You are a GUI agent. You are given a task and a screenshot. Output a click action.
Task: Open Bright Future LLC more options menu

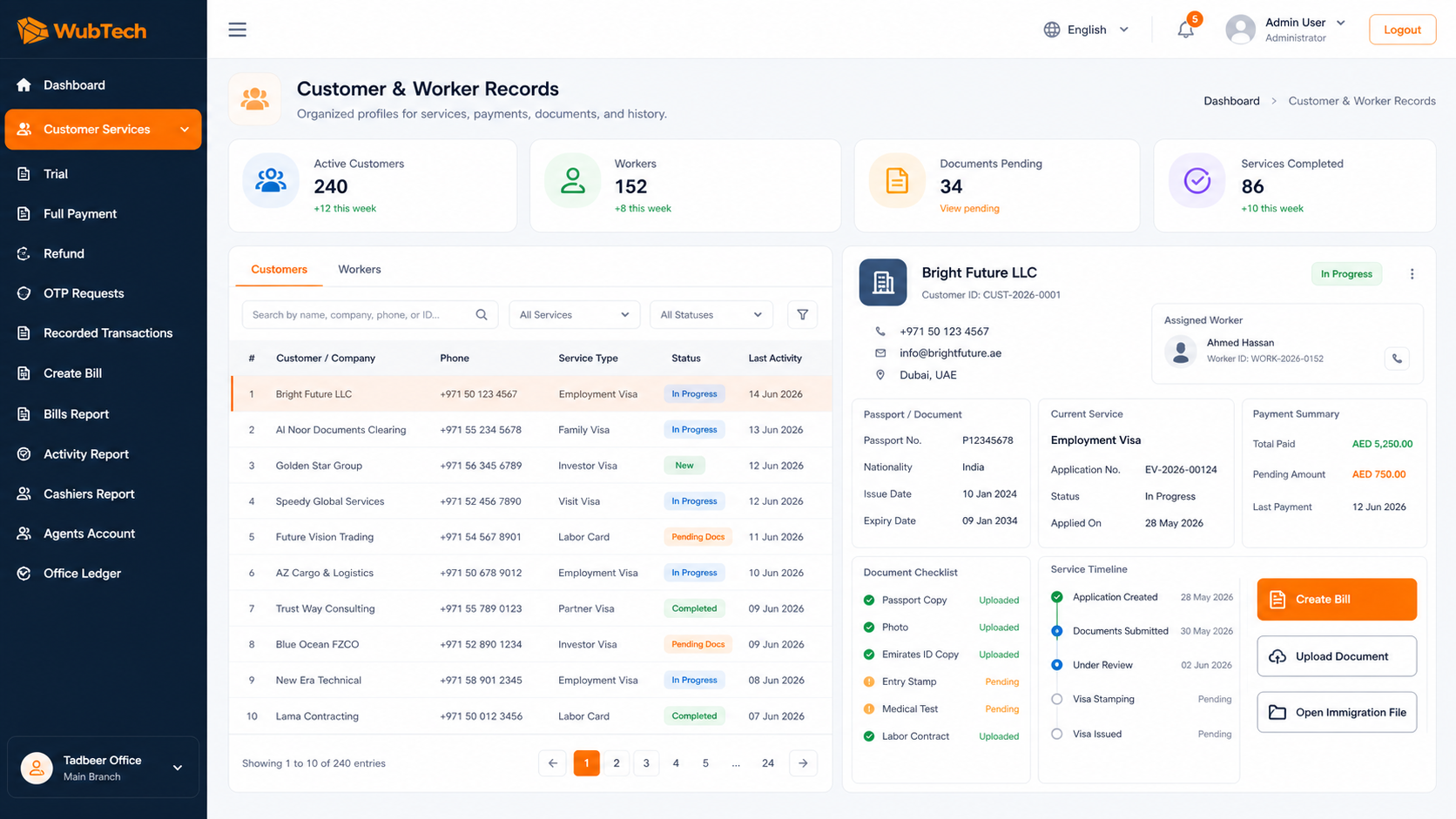1412,274
